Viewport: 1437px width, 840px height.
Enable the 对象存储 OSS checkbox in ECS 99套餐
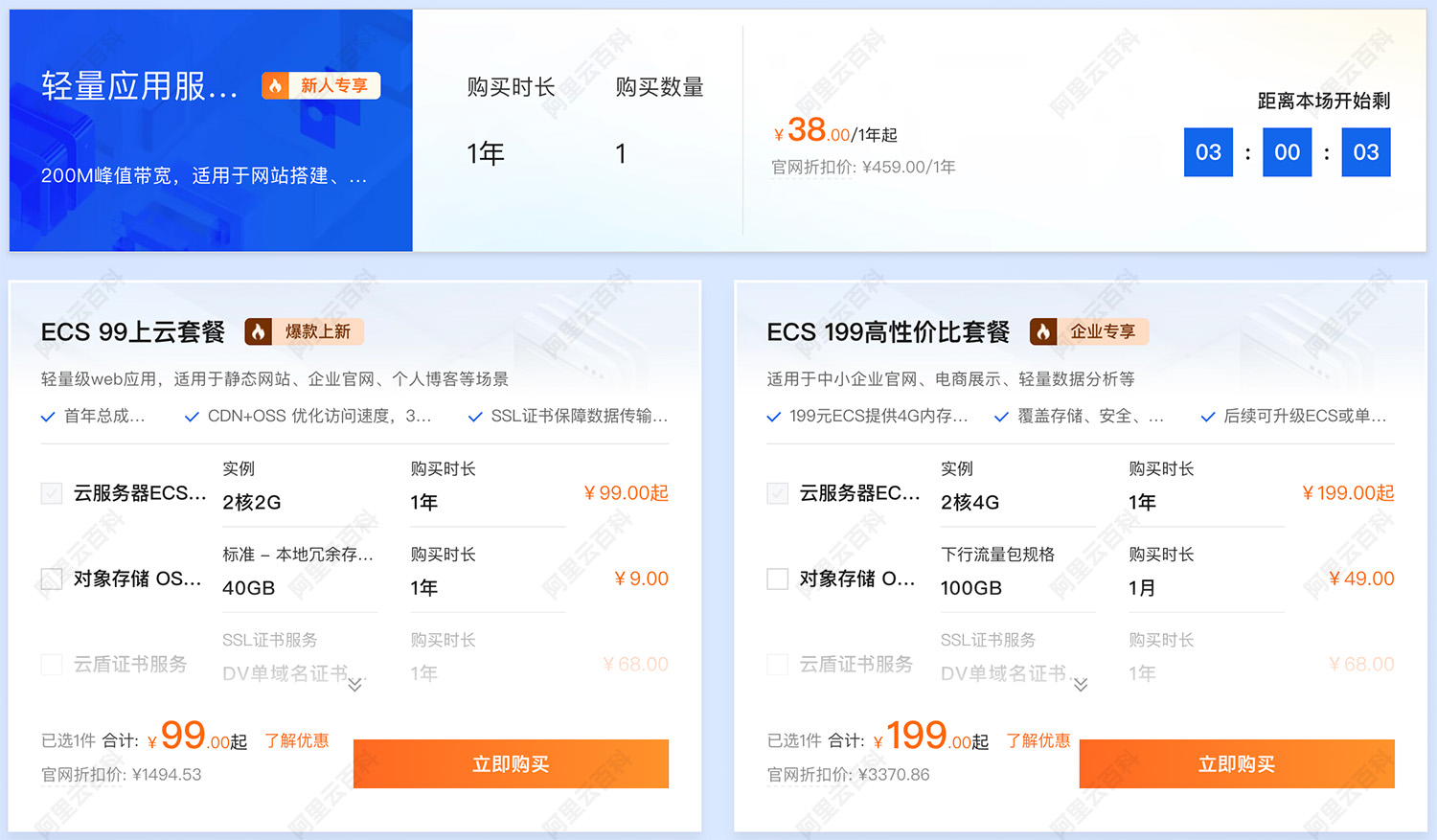pos(51,579)
